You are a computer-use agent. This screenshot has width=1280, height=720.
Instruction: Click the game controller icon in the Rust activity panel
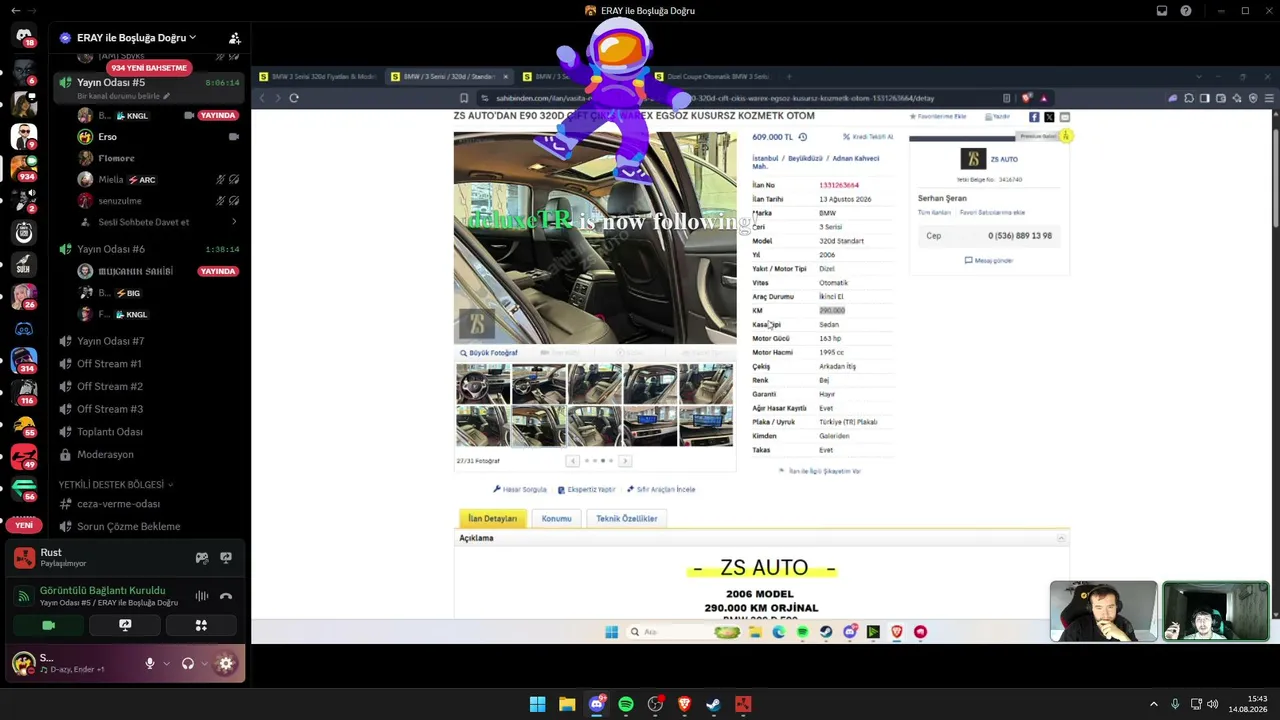click(202, 558)
